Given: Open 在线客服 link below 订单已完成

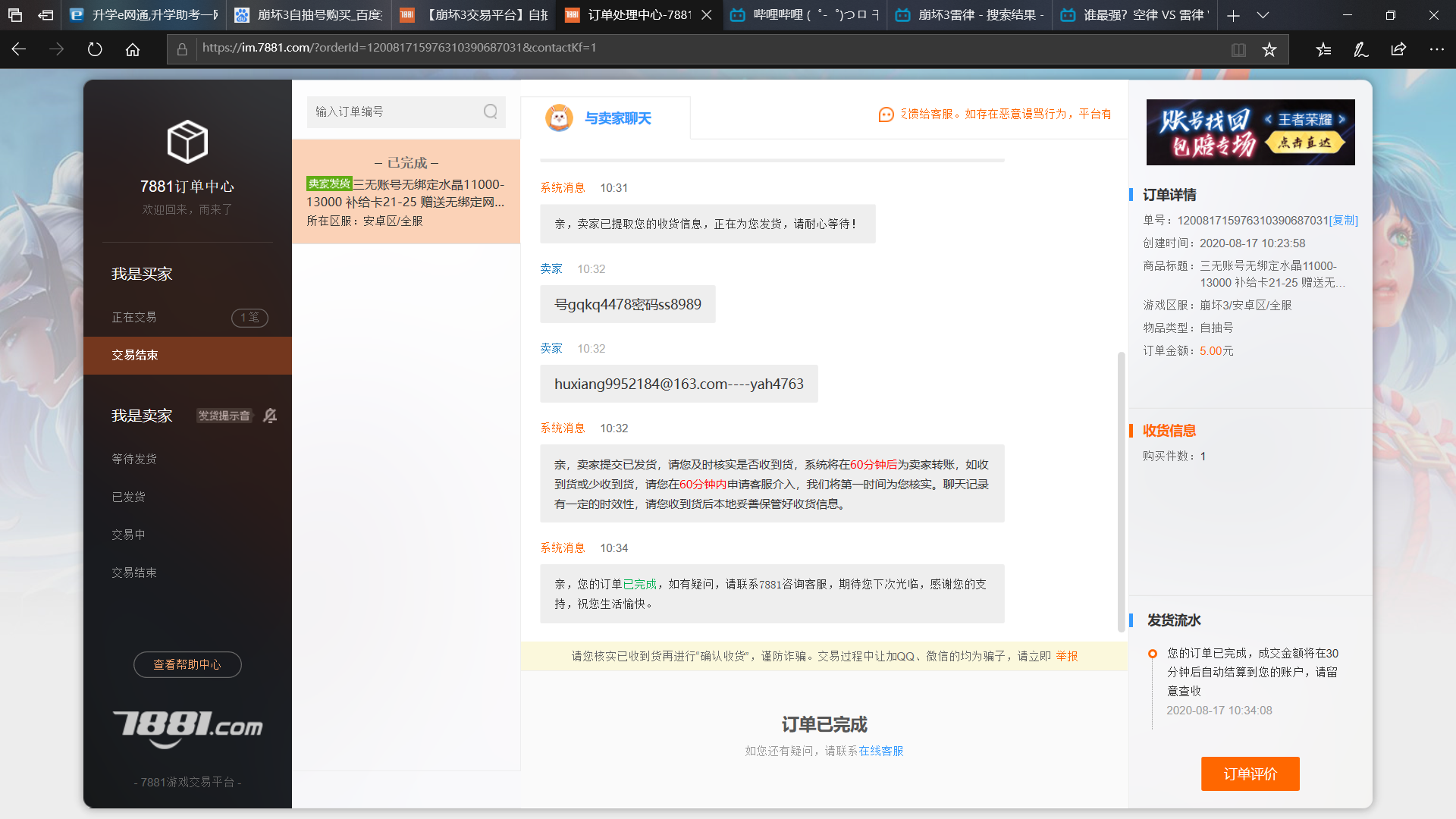Looking at the screenshot, I should point(882,751).
